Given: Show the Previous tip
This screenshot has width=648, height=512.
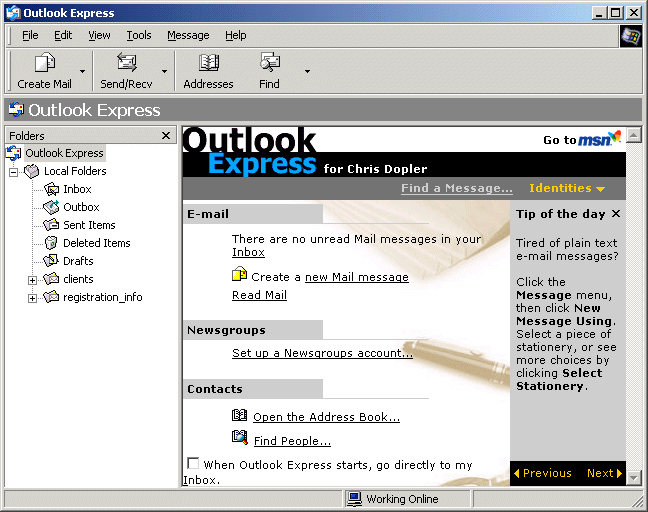Looking at the screenshot, I should click(542, 474).
